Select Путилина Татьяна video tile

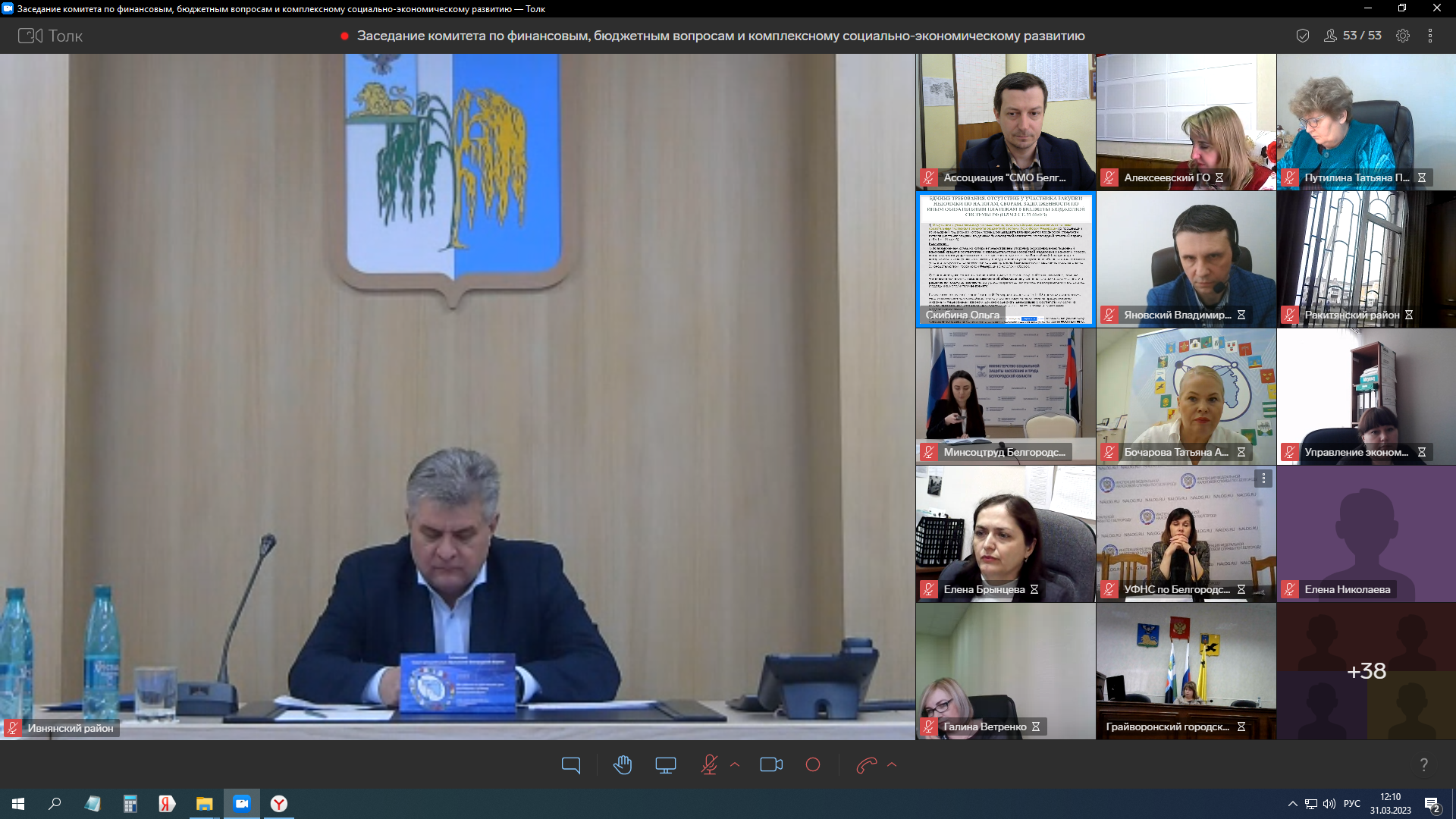[1367, 121]
